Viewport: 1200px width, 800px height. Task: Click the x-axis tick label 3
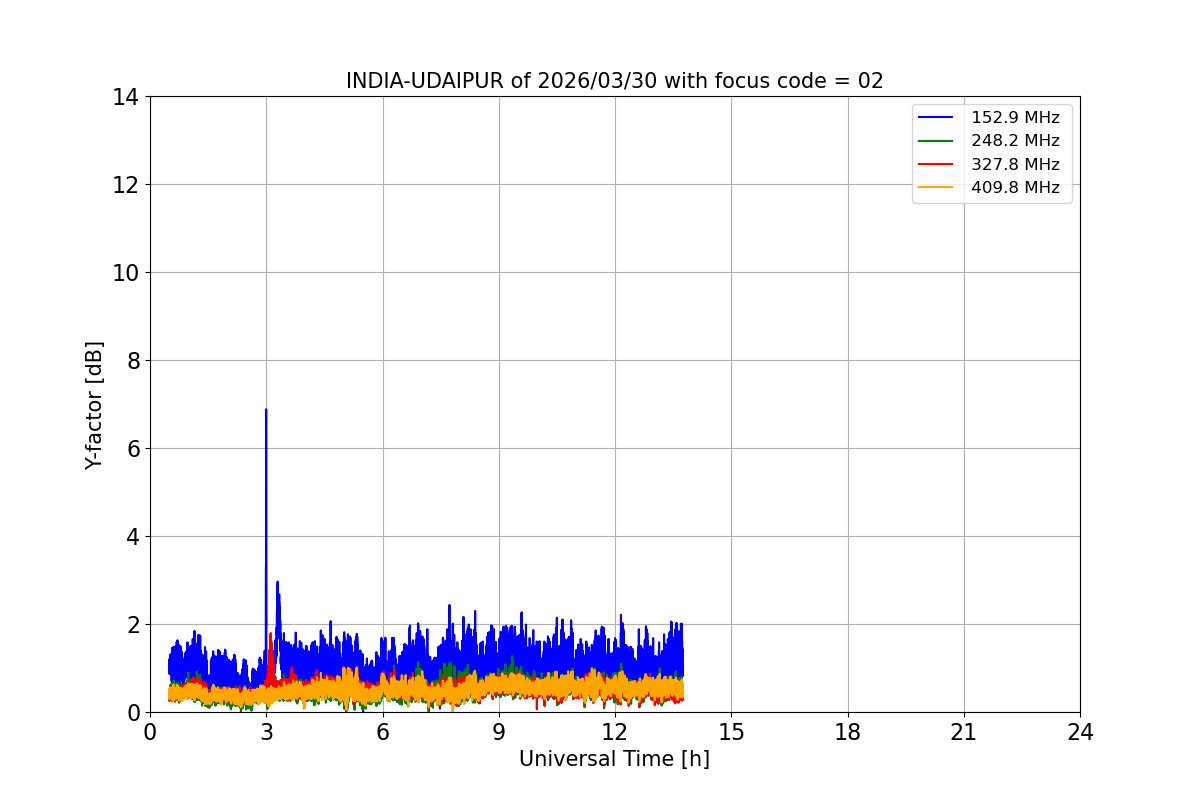[266, 732]
